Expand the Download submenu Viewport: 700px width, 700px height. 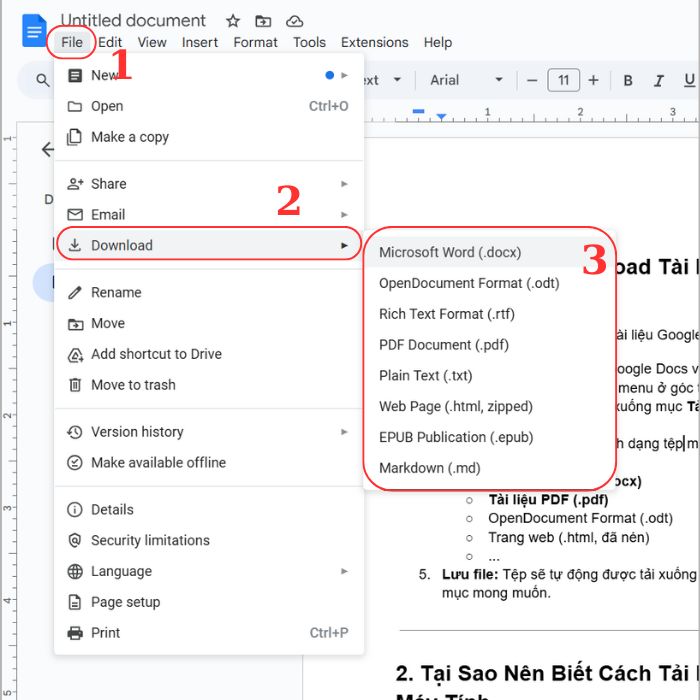coord(208,245)
